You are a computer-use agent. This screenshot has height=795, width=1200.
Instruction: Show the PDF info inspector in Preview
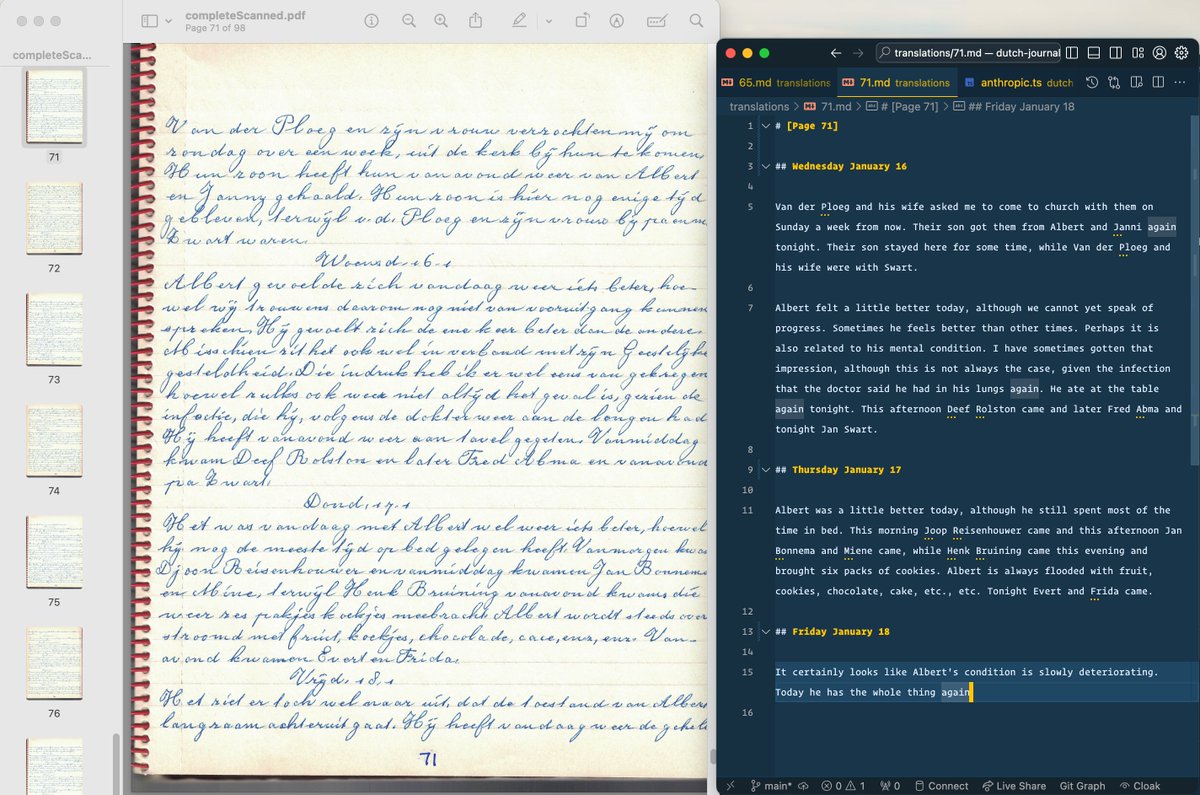(x=372, y=21)
